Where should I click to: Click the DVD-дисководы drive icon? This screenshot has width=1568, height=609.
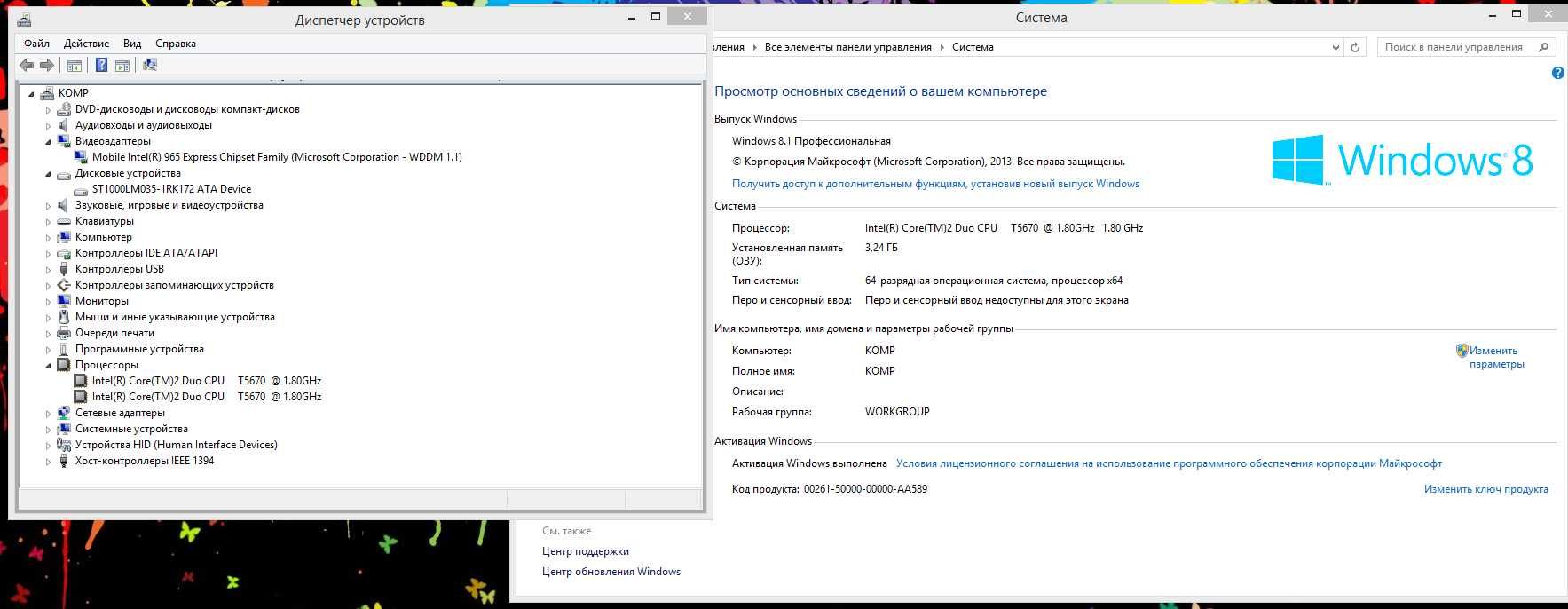click(64, 109)
